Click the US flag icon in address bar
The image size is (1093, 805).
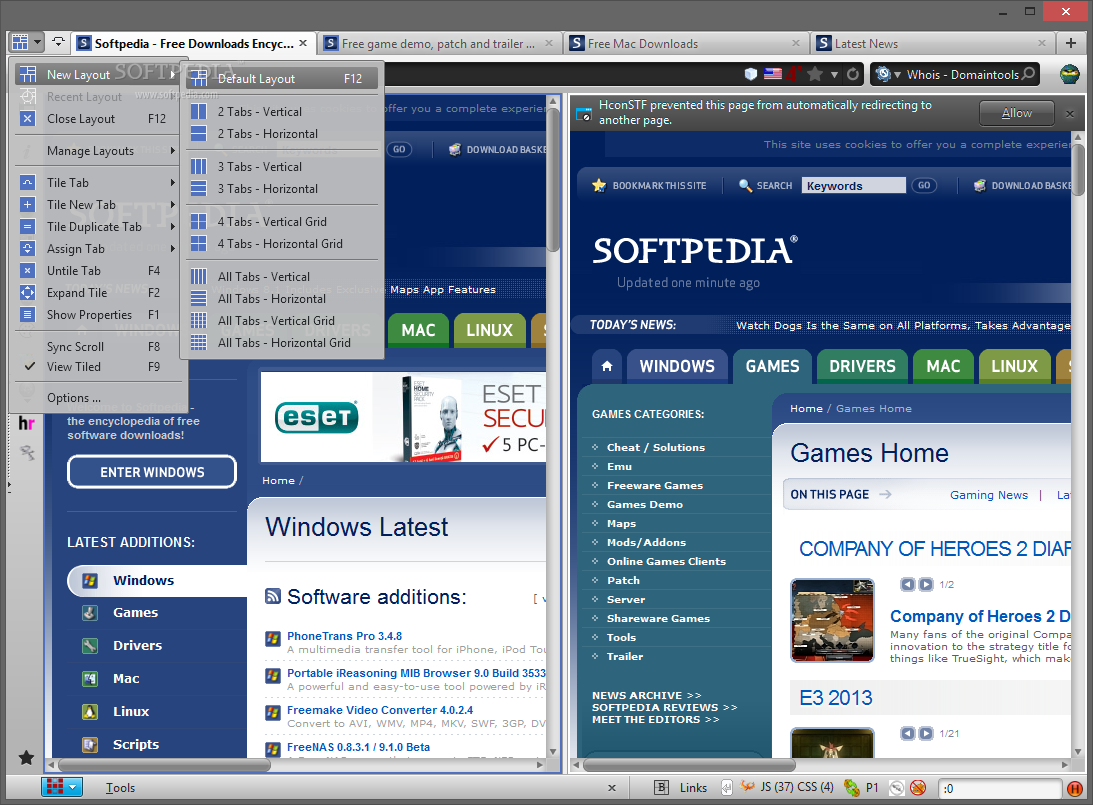(772, 74)
